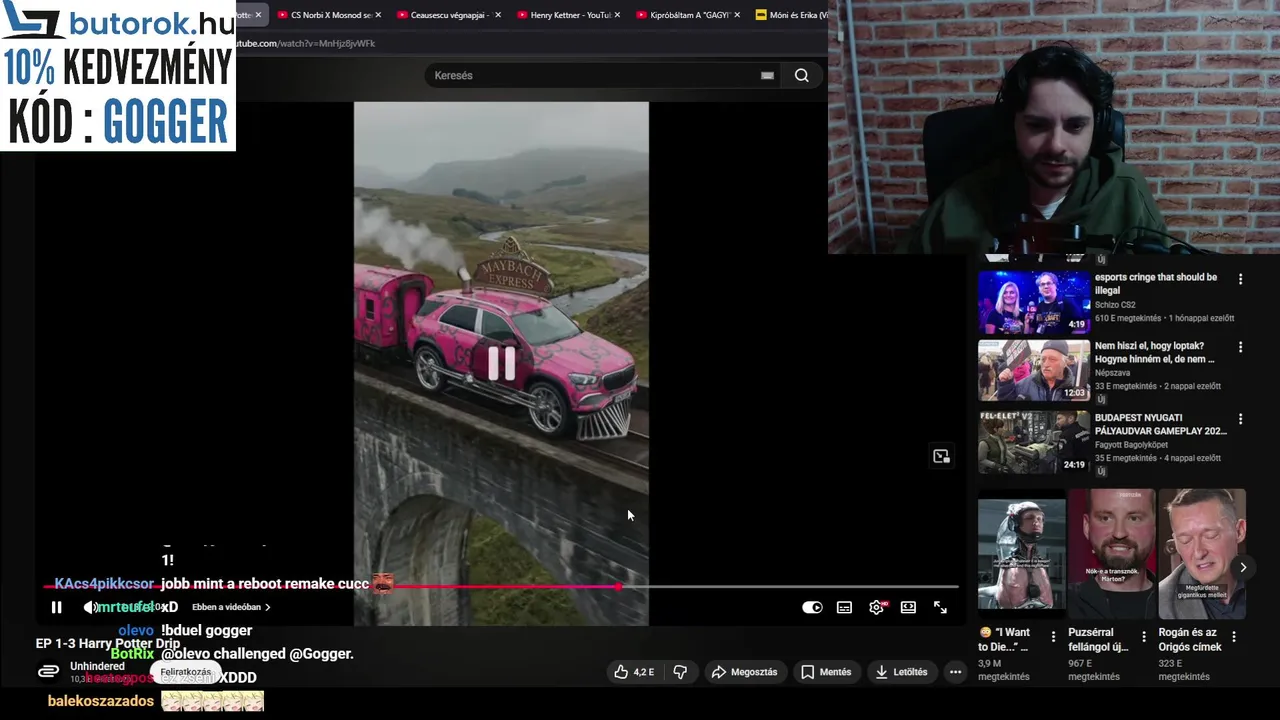Open options menu for 'BUDAPEST NYUGATI' video
This screenshot has height=720, width=1280.
(x=1240, y=419)
